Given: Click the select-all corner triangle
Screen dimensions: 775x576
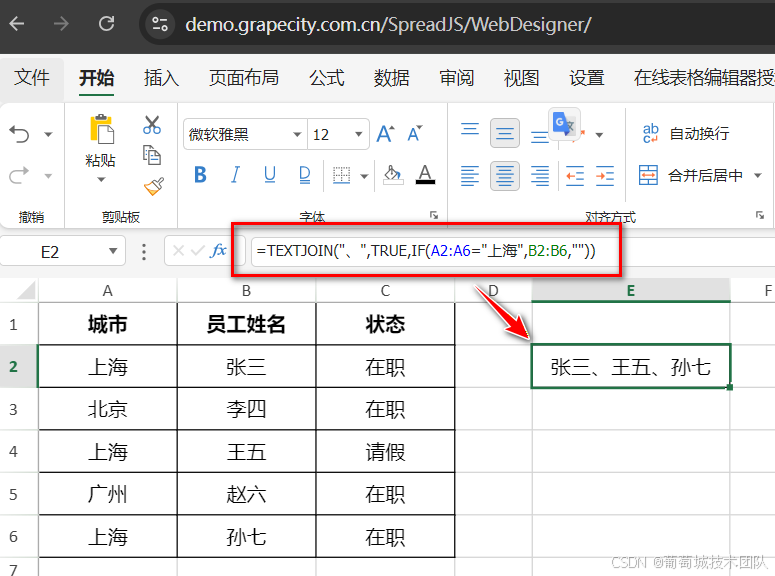Looking at the screenshot, I should click(x=26, y=290).
